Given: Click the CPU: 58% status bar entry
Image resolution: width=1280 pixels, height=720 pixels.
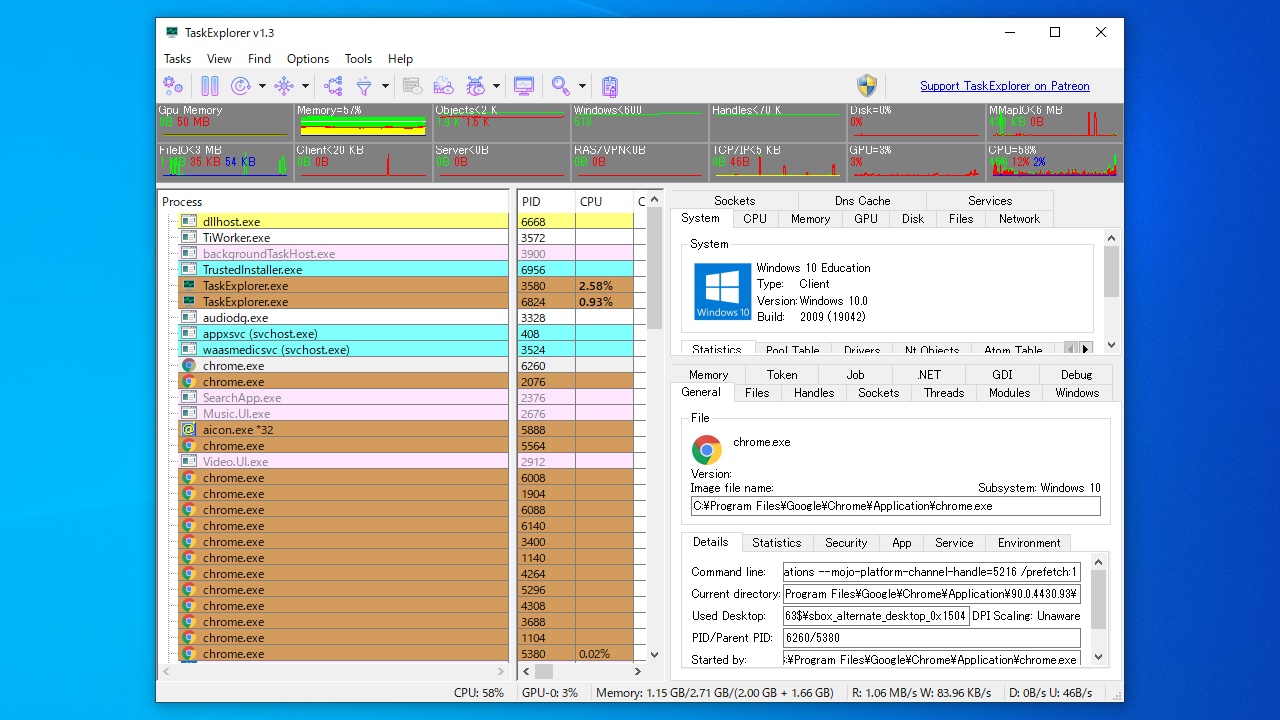Looking at the screenshot, I should (479, 692).
